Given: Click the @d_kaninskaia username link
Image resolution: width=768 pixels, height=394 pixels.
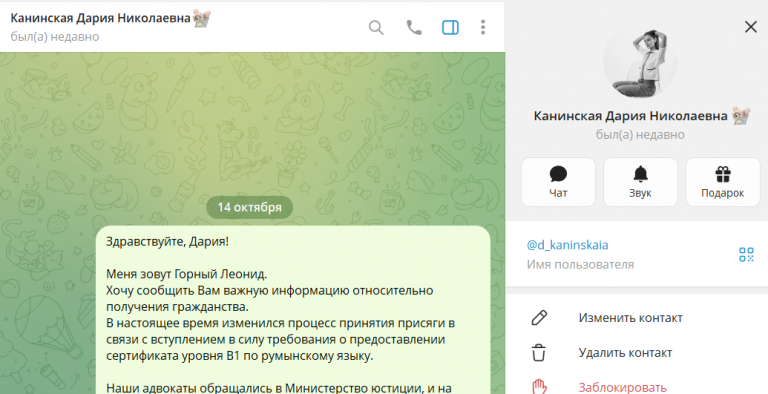Looking at the screenshot, I should point(567,245).
